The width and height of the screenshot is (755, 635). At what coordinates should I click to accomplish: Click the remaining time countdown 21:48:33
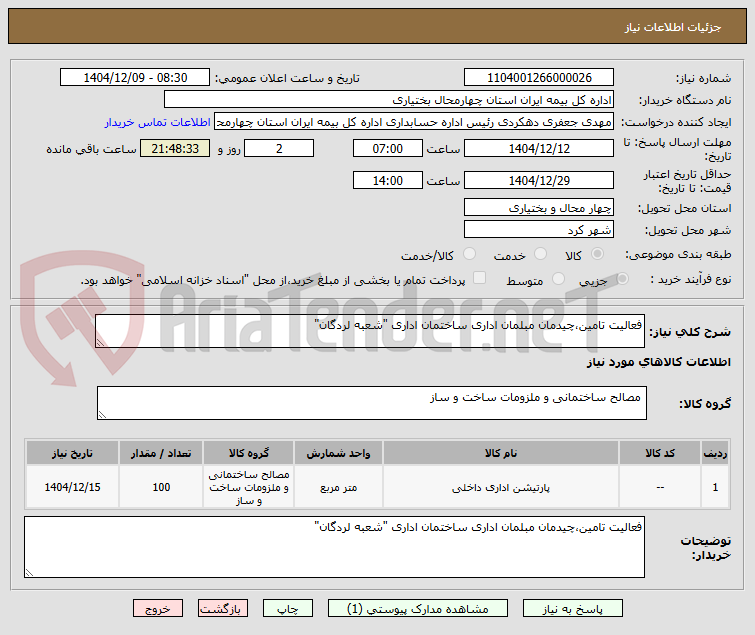point(175,148)
